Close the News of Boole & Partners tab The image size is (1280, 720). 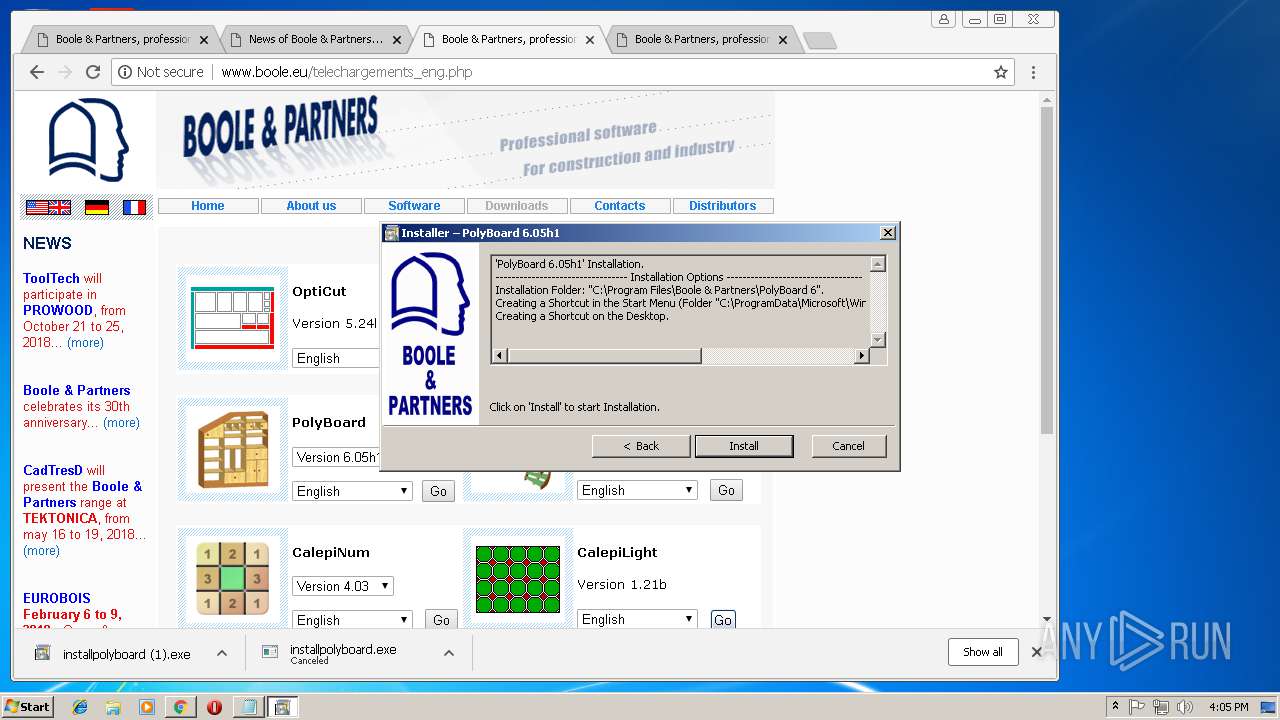pyautogui.click(x=397, y=40)
